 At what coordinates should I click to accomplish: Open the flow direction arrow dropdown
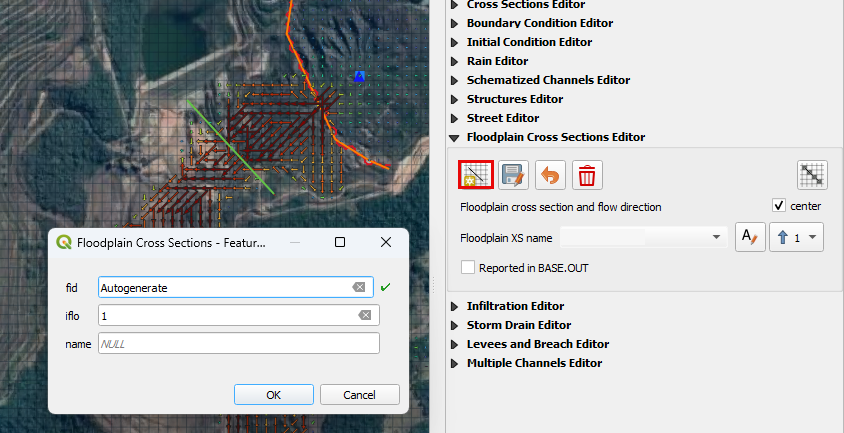coord(796,238)
